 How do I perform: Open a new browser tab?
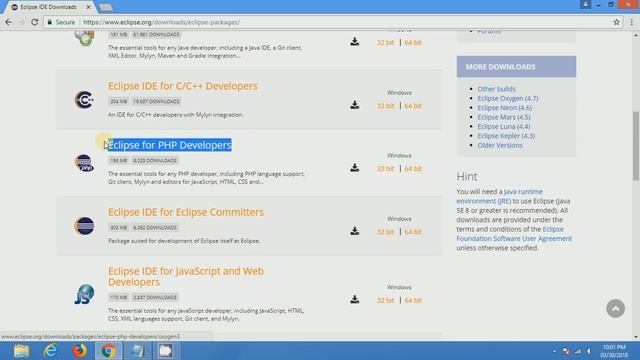click(106, 7)
